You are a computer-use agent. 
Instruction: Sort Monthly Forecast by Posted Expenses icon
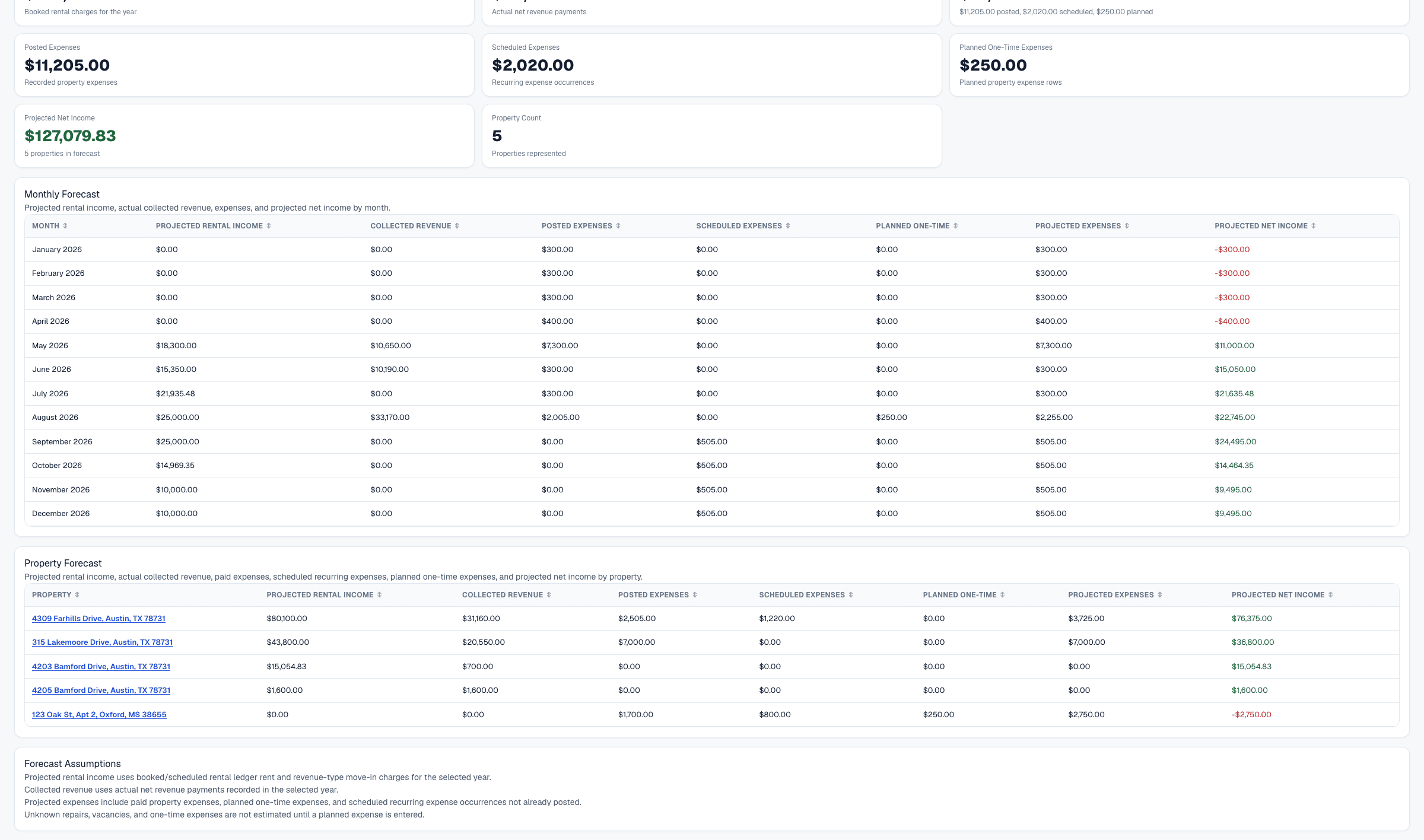pyautogui.click(x=618, y=226)
